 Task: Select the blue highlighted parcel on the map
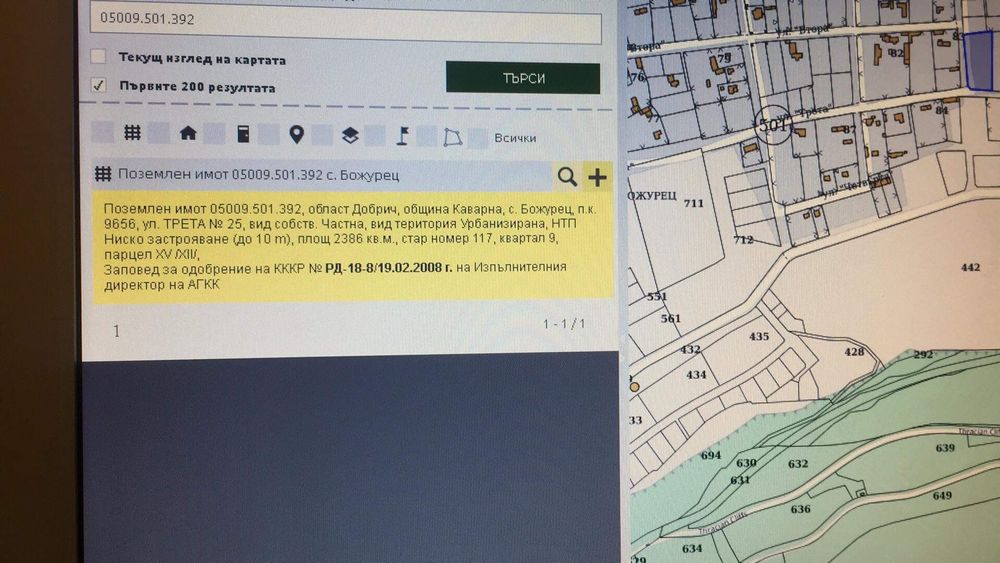(x=978, y=62)
